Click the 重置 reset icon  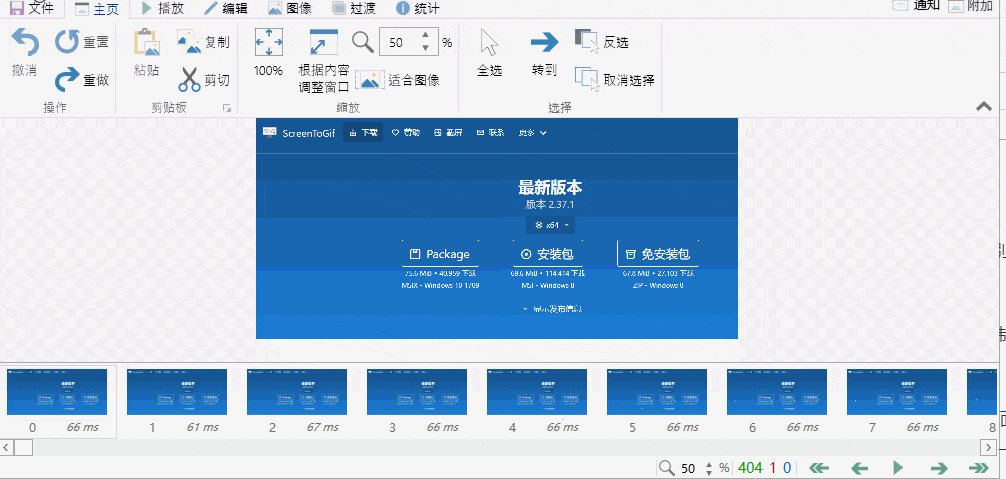point(67,42)
